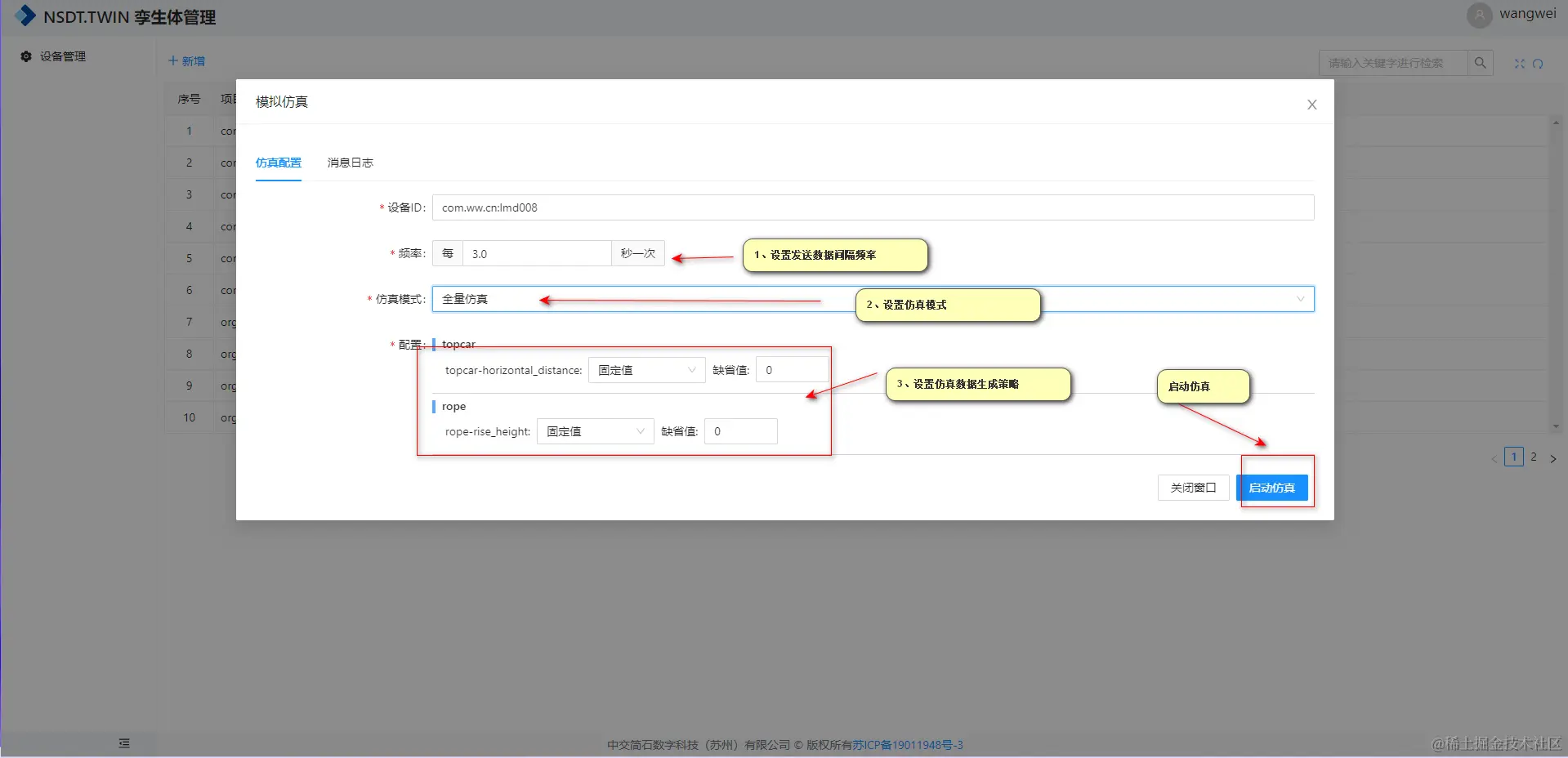
Task: Open the wangwei user avatar
Action: [1479, 15]
